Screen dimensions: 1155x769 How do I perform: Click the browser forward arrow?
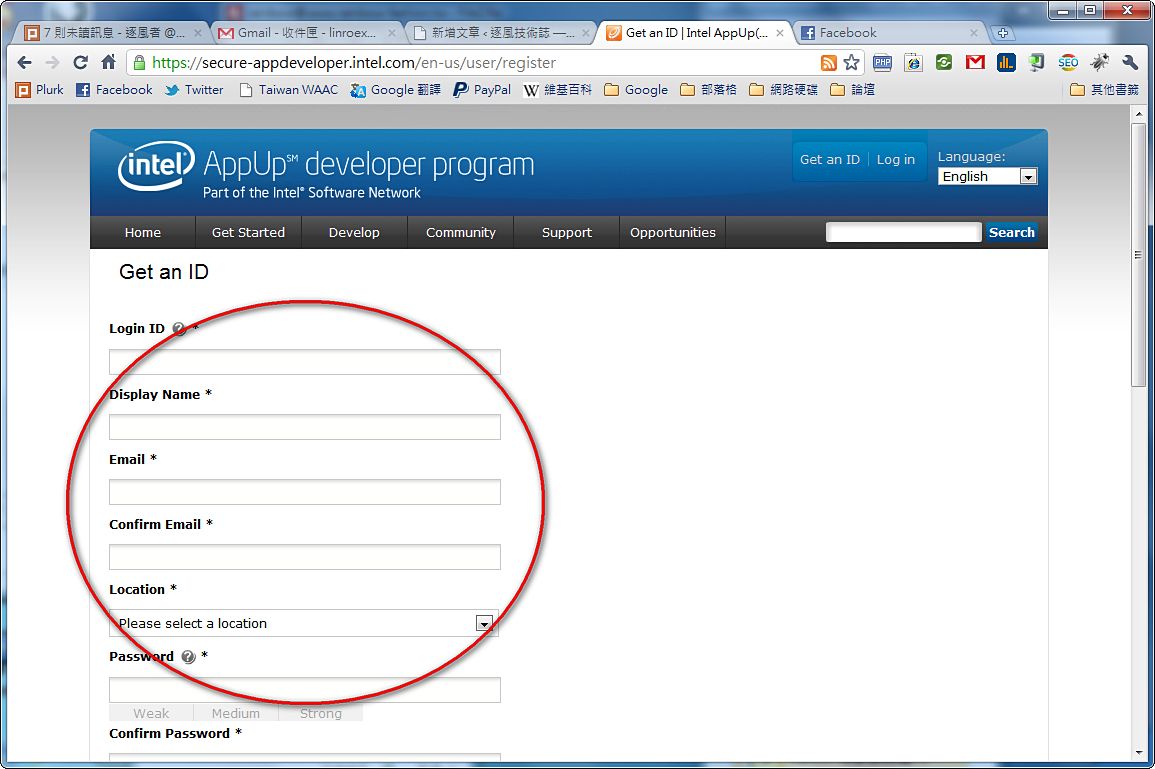[52, 63]
